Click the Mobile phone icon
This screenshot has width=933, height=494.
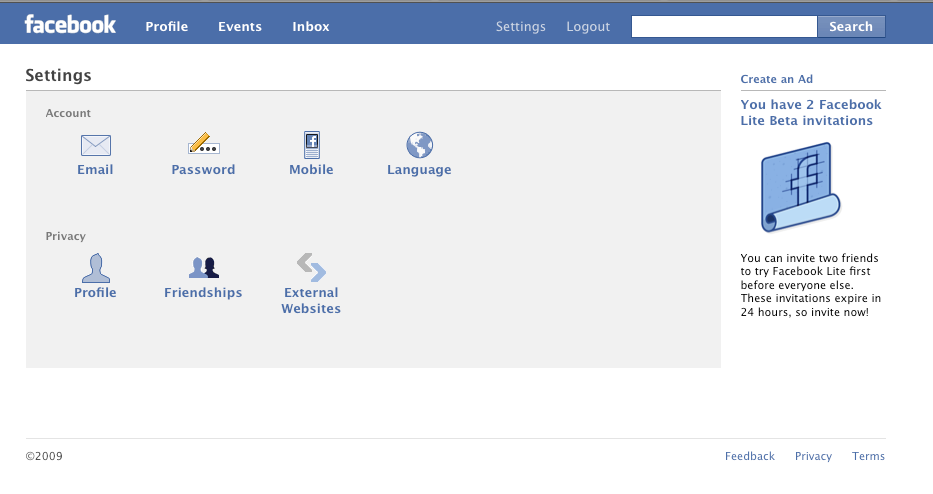(312, 145)
